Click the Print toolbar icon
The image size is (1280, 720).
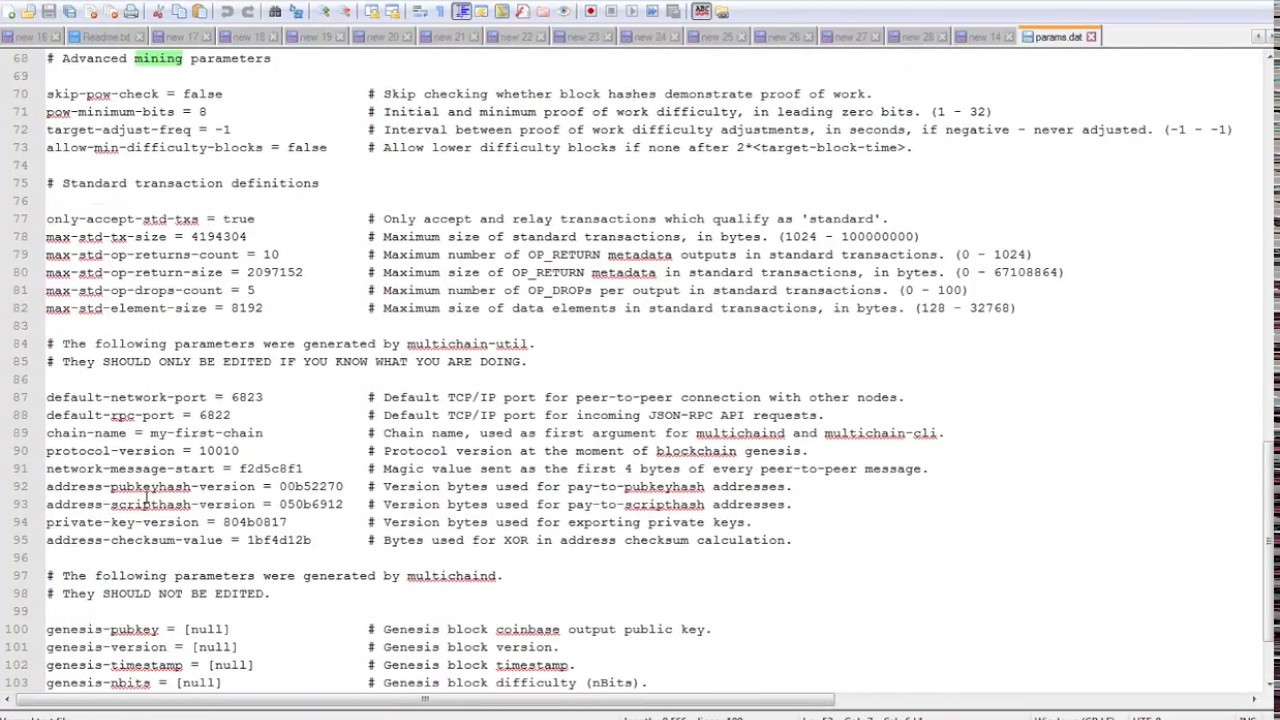131,12
